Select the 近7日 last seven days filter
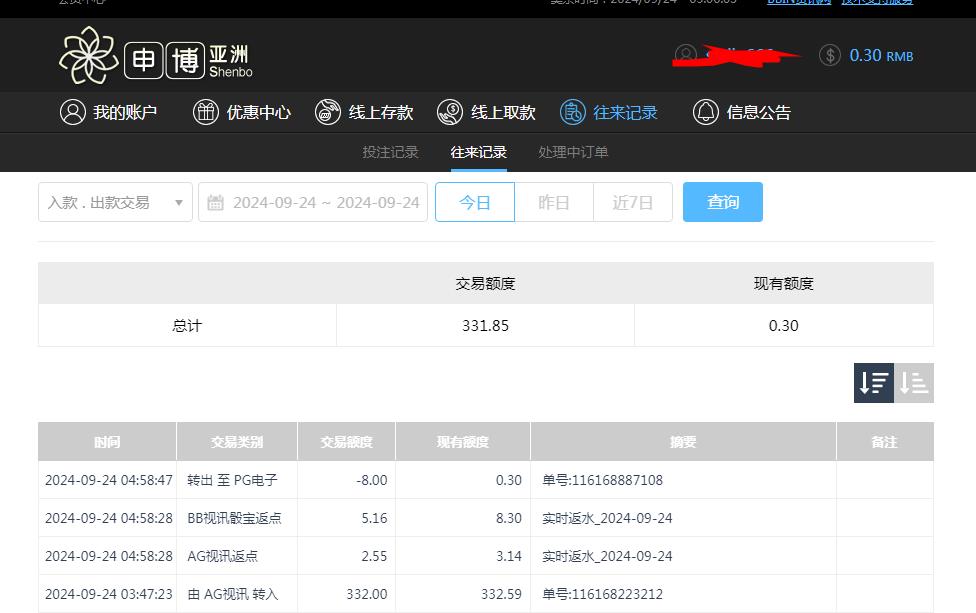This screenshot has width=976, height=613. click(x=632, y=201)
